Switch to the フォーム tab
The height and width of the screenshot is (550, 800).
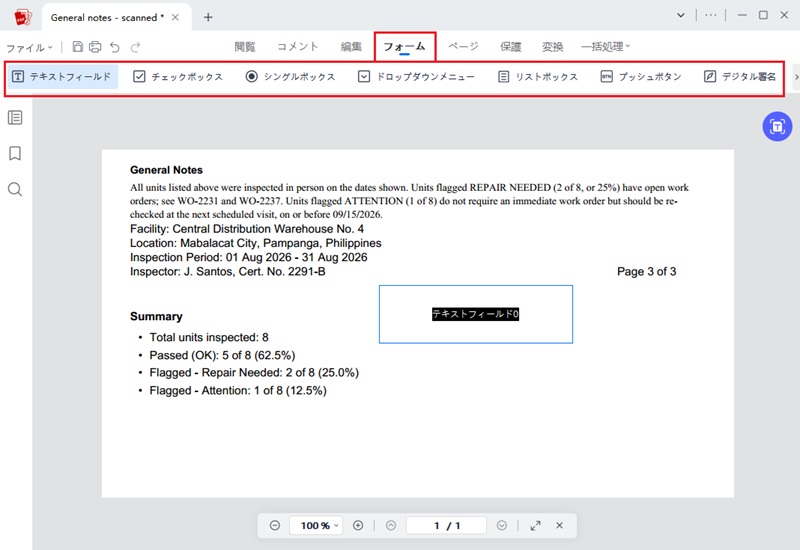[405, 47]
